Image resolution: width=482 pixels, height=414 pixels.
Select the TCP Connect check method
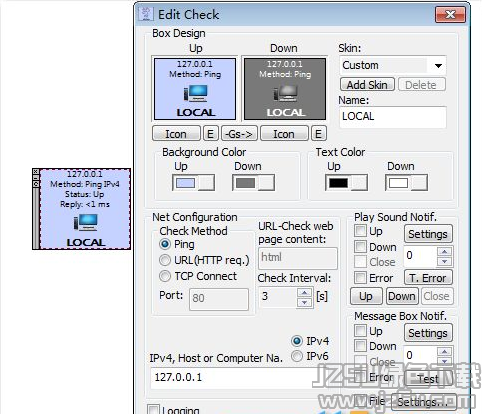[x=165, y=276]
